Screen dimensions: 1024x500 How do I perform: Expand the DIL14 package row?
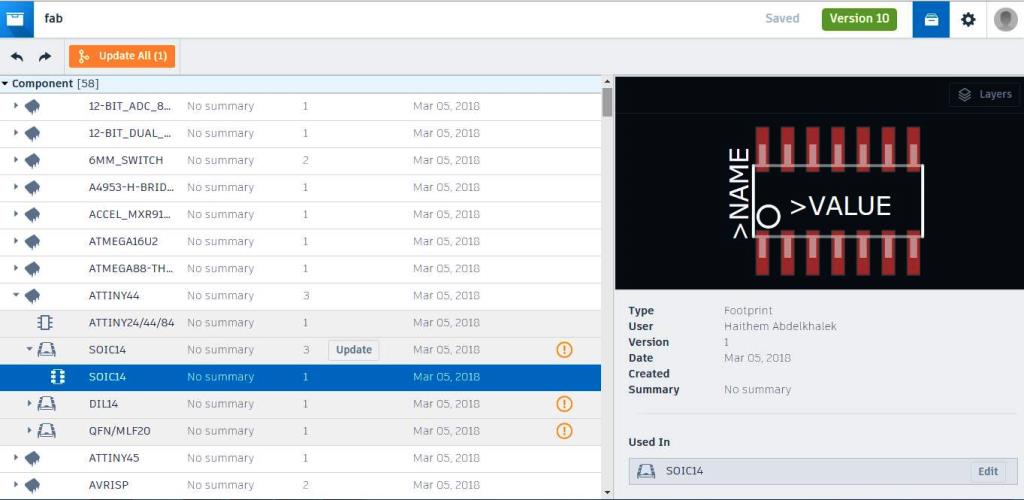pyautogui.click(x=29, y=403)
